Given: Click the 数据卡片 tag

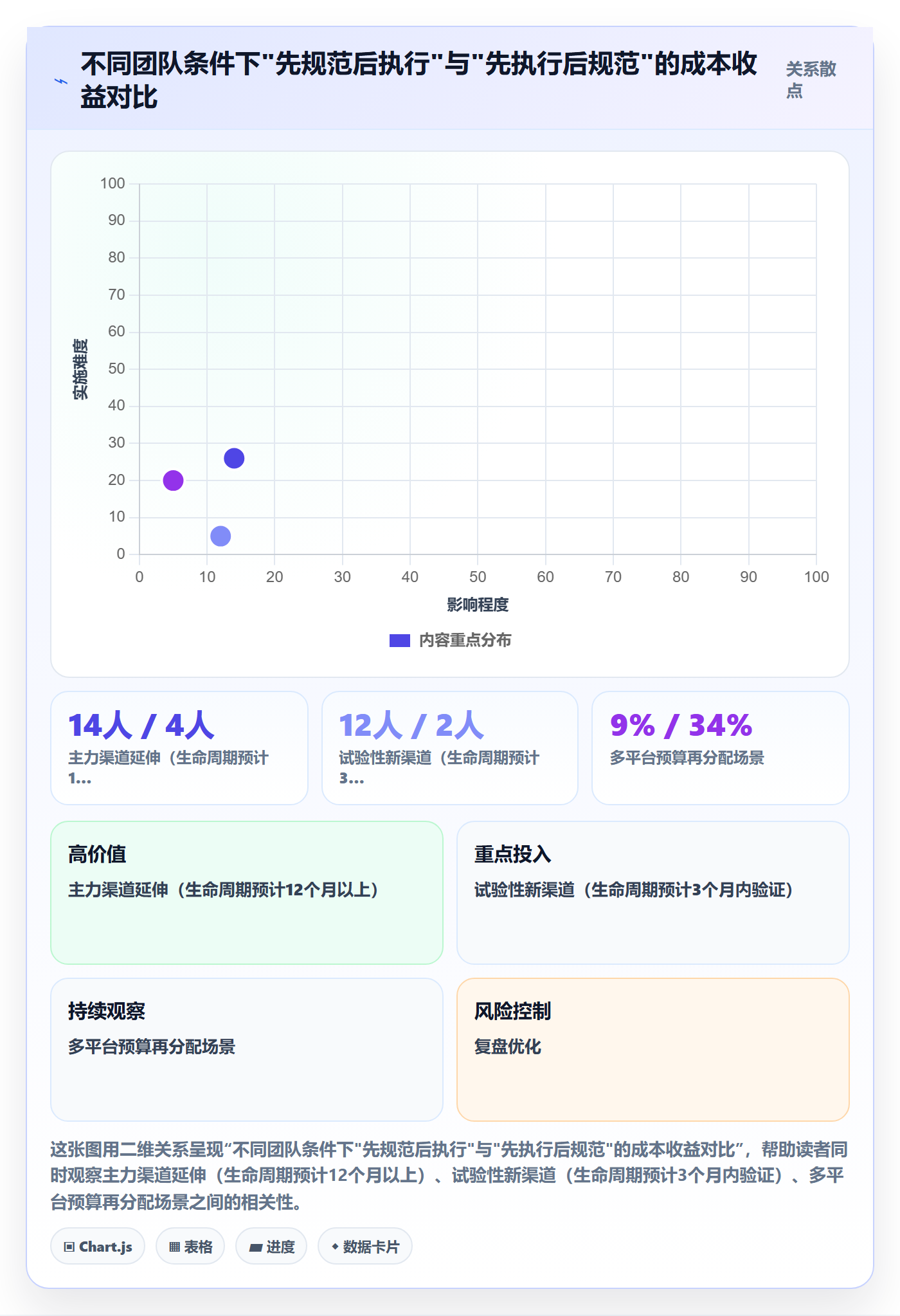Looking at the screenshot, I should point(365,1247).
